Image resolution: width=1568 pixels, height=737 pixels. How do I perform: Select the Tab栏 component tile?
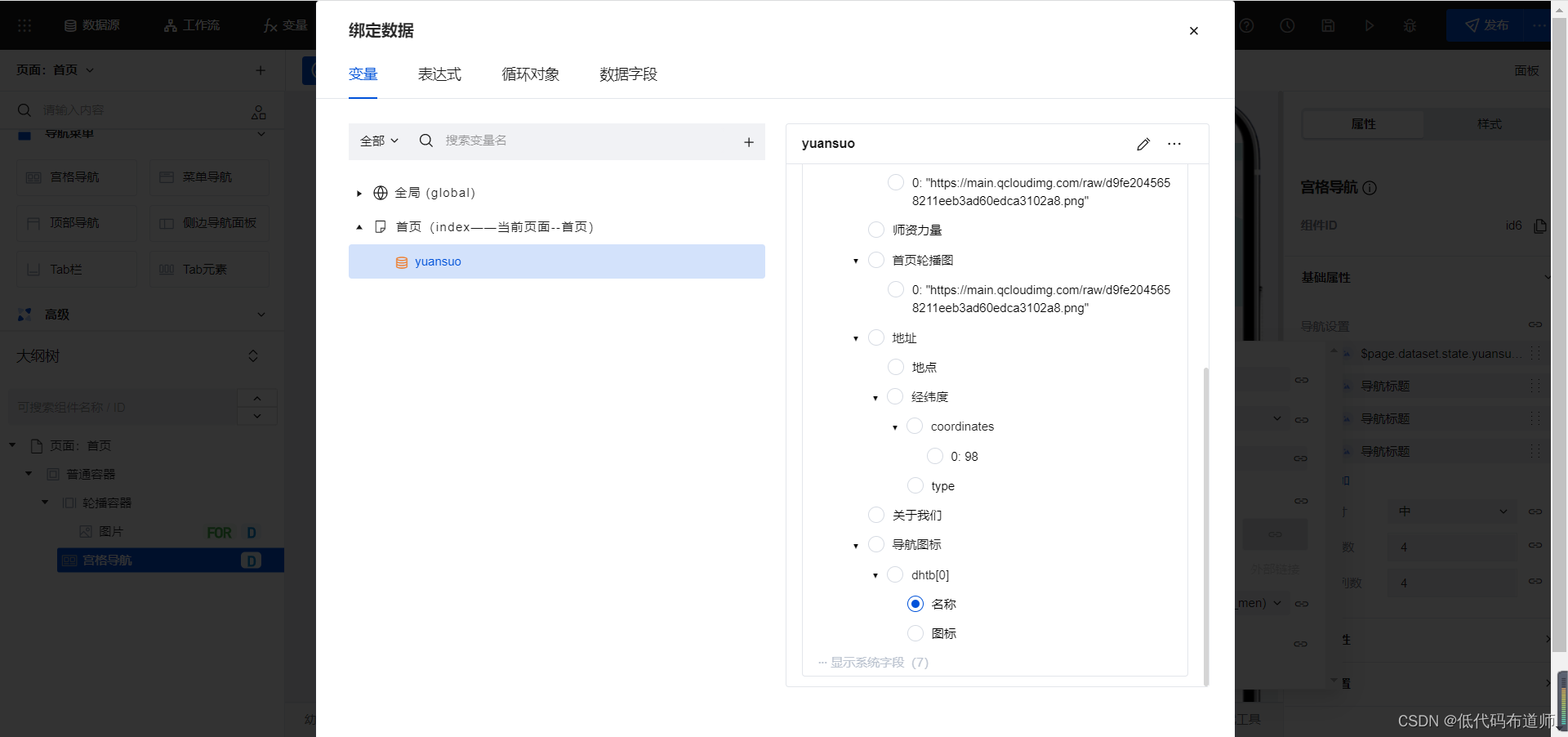[x=77, y=270]
